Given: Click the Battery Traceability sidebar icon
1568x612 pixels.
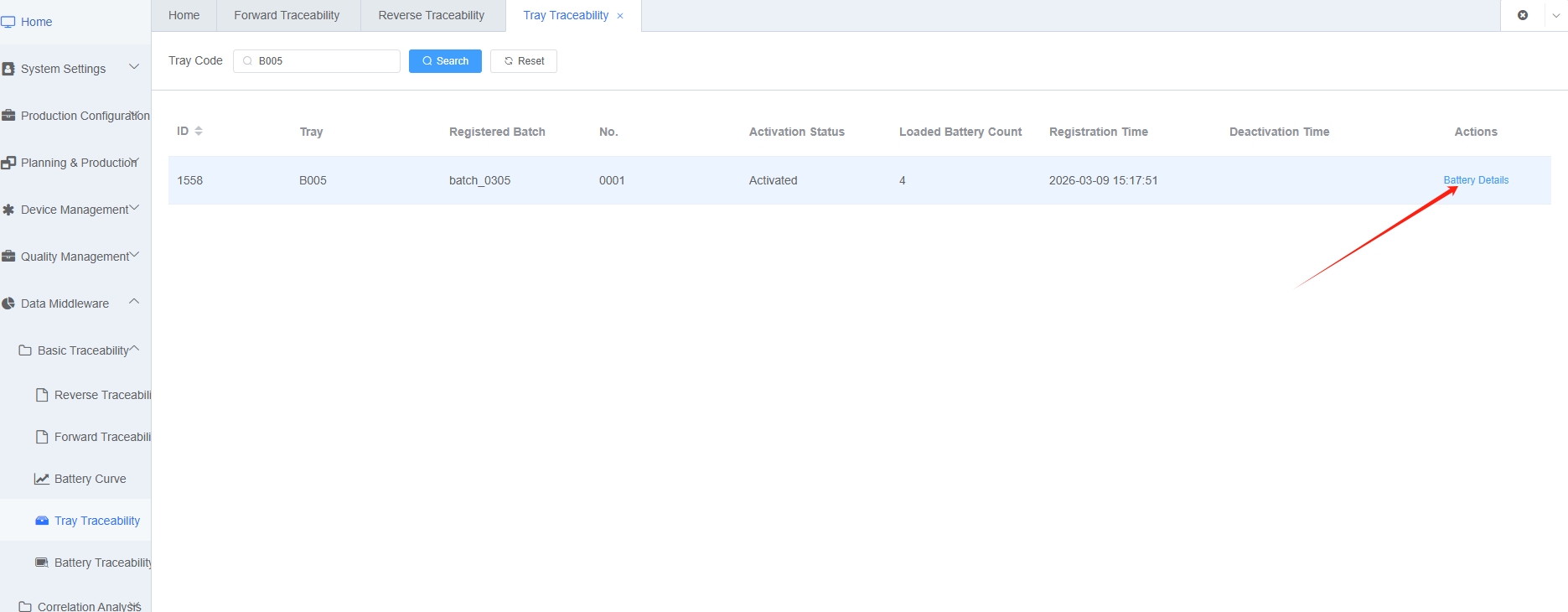Looking at the screenshot, I should pos(42,563).
